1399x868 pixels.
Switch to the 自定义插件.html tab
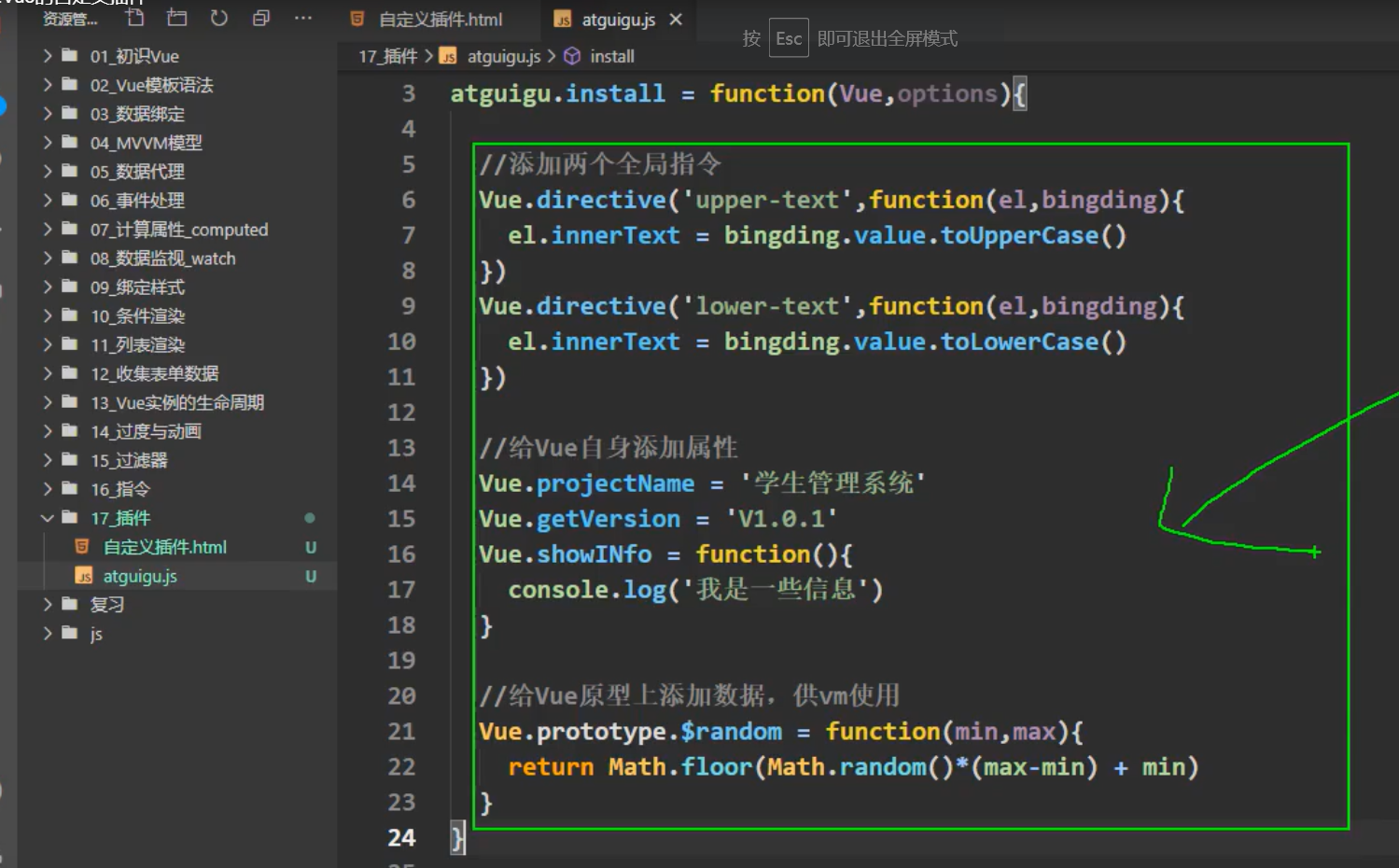[440, 19]
